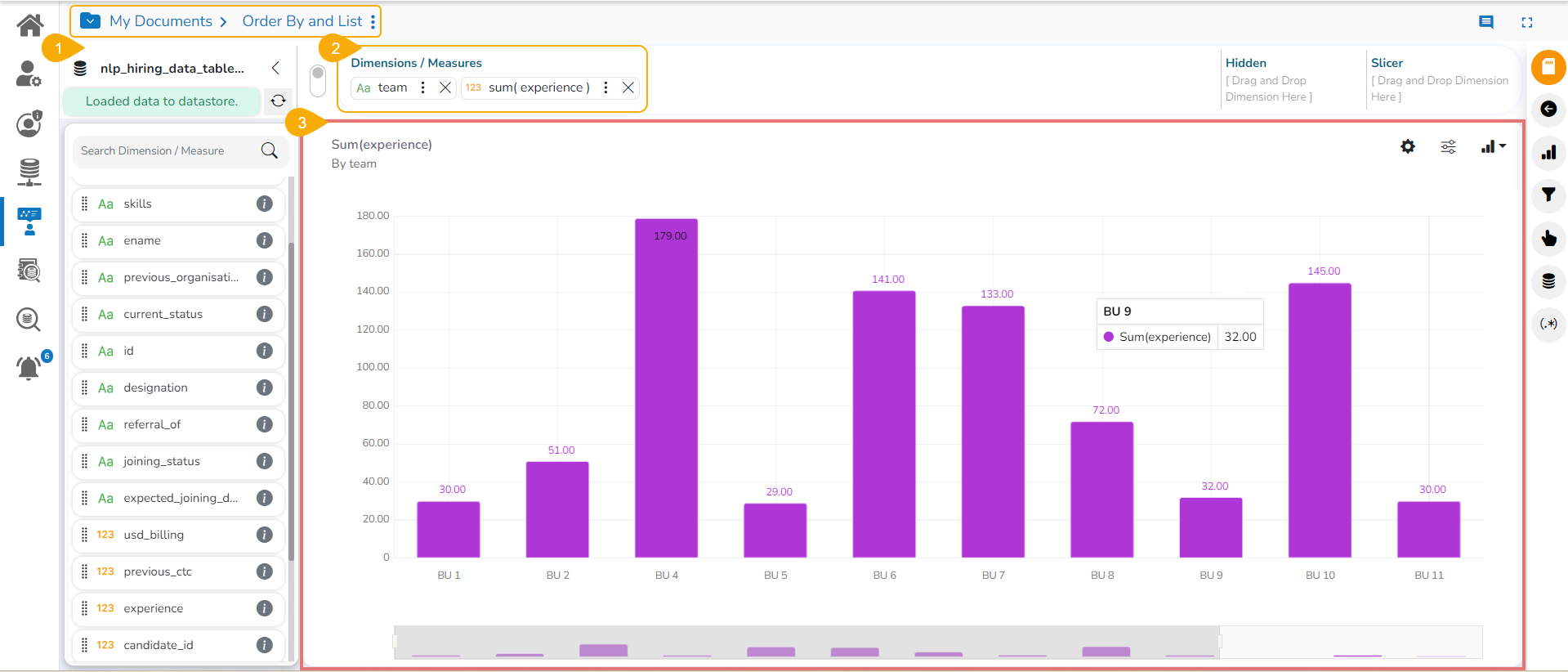Screen dimensions: 1568x672
Task: Open the datastore icon in right rail
Action: coord(1548,281)
